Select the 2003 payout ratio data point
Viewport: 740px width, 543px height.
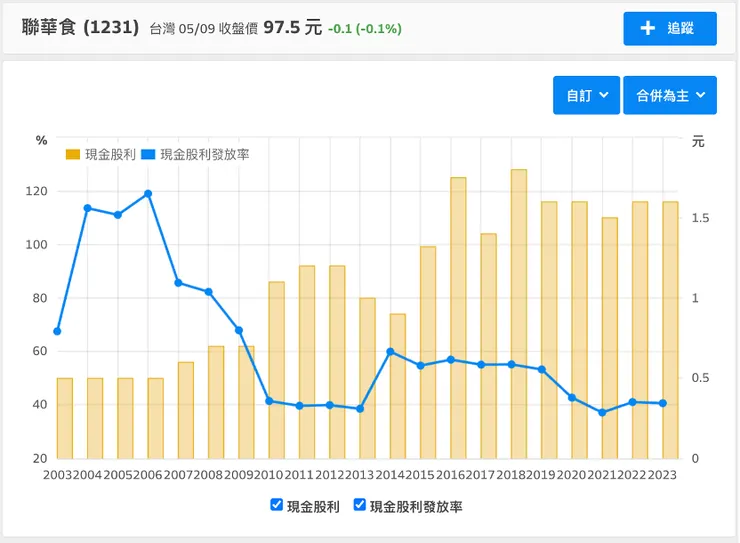[x=57, y=331]
